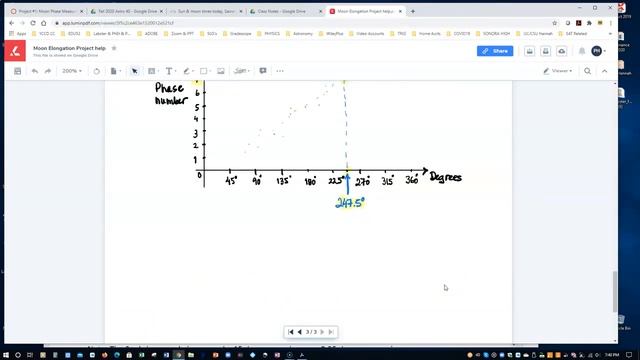Image resolution: width=640 pixels, height=360 pixels.
Task: Go to the next page
Action: 322,332
